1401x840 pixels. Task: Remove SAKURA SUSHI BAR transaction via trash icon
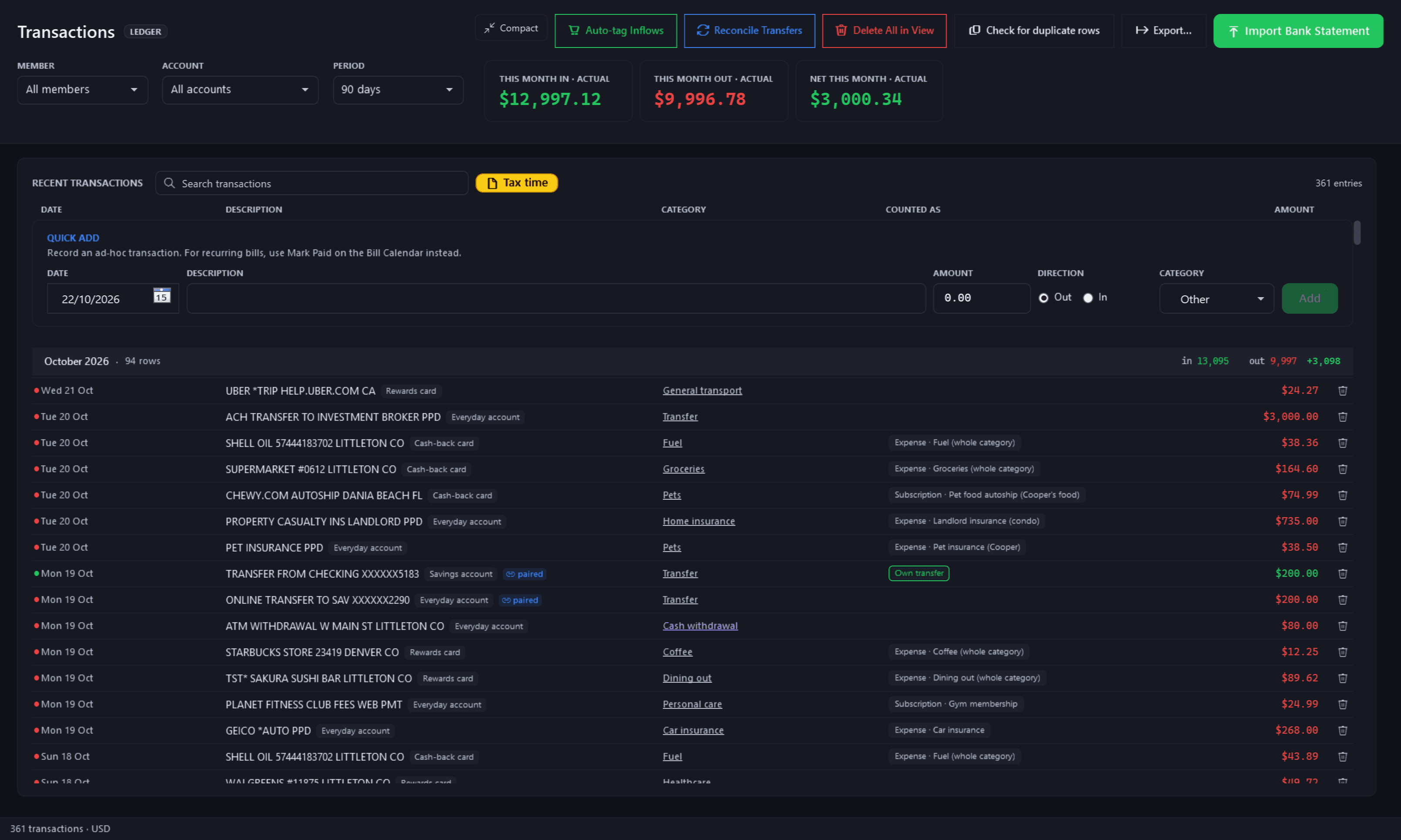click(x=1342, y=678)
